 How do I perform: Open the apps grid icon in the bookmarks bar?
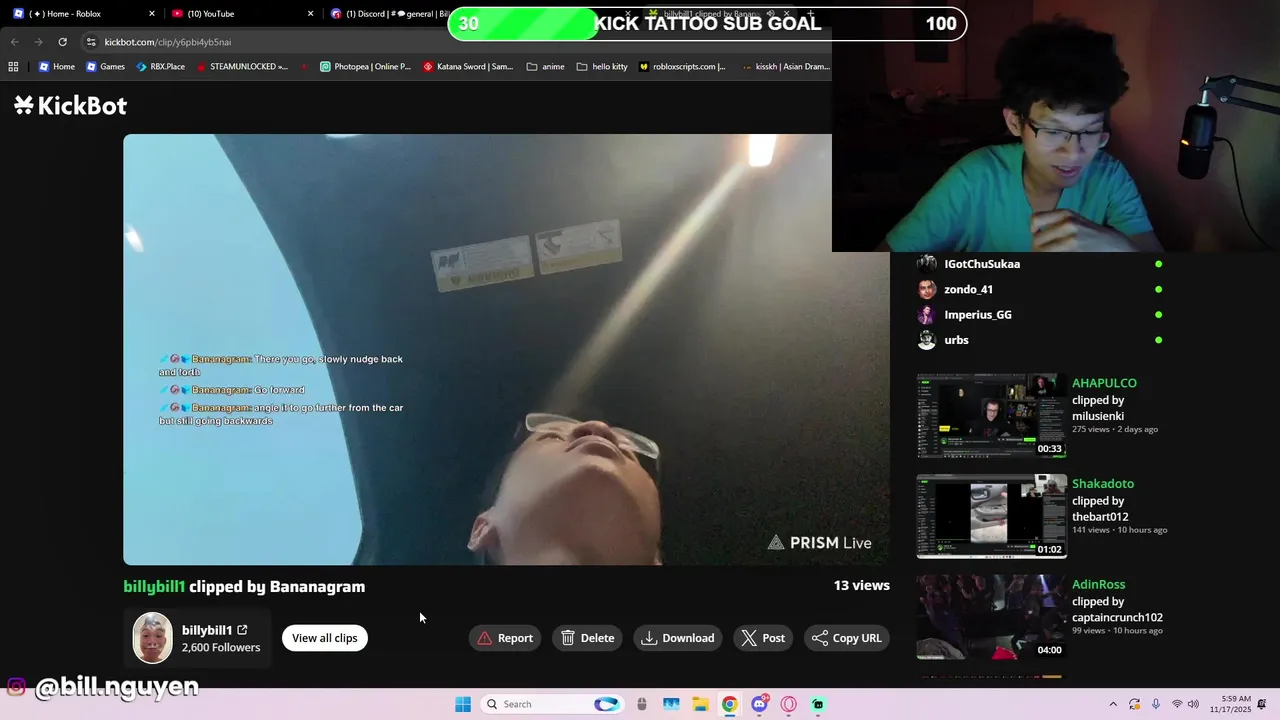13,67
